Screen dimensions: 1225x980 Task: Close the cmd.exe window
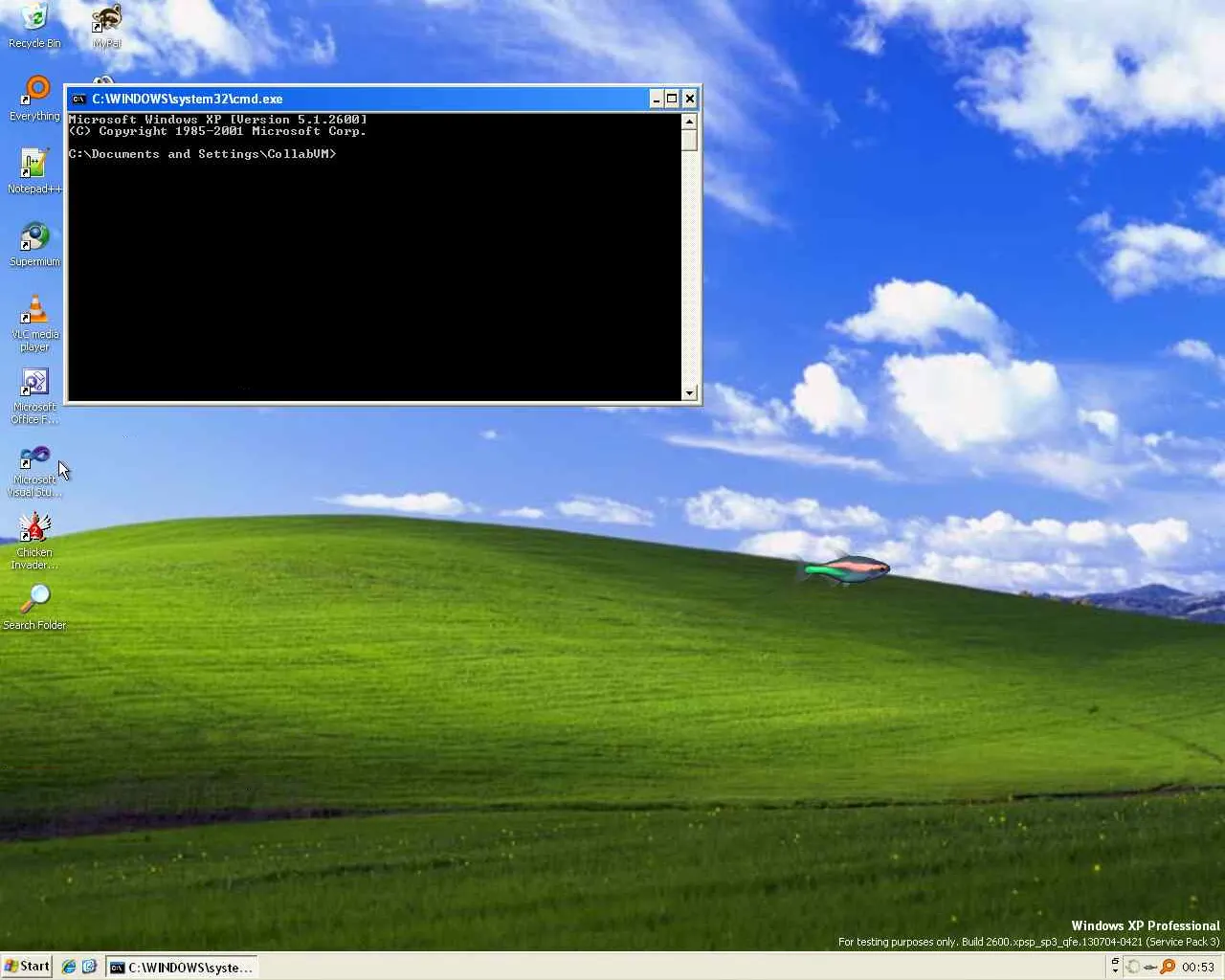pos(689,99)
